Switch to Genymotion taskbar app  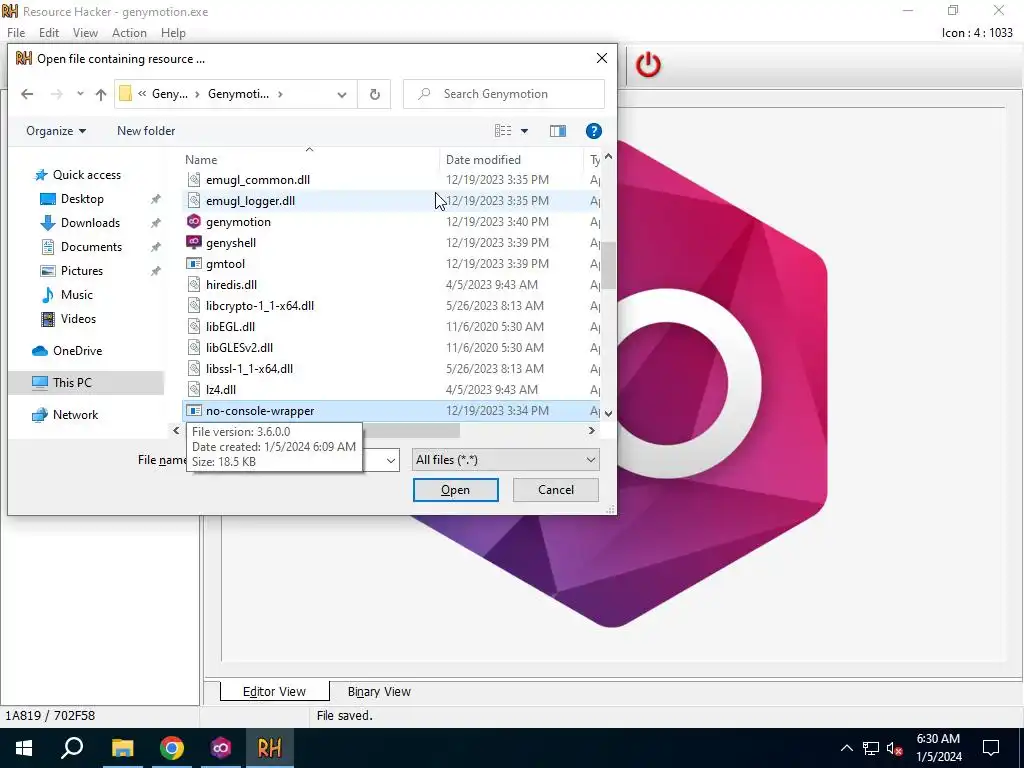(221, 748)
